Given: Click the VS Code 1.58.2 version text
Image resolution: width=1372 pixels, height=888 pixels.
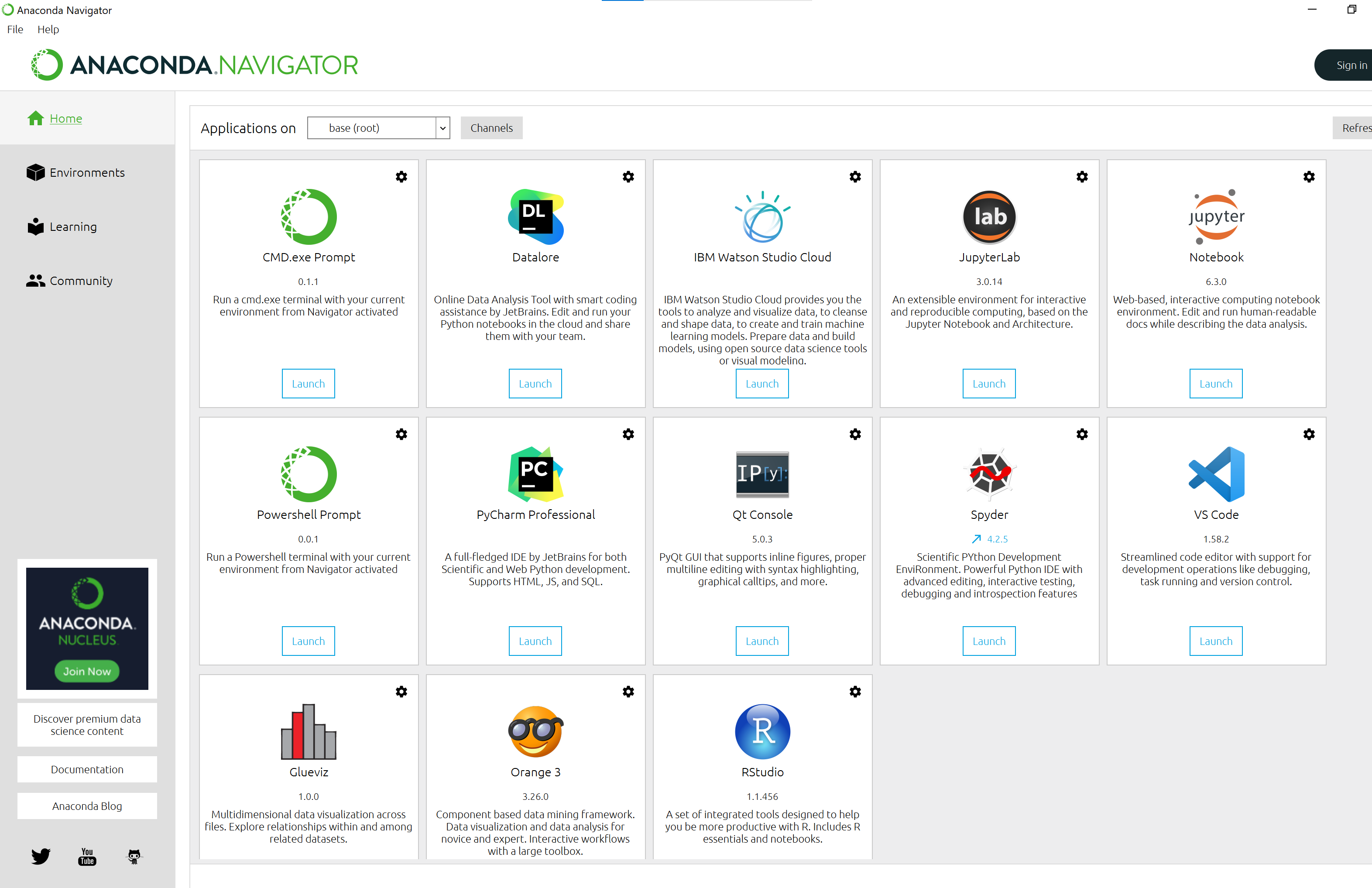Looking at the screenshot, I should [1216, 539].
